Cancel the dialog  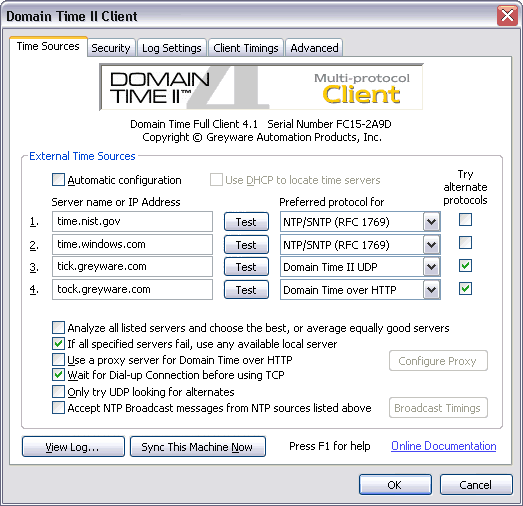pyautogui.click(x=476, y=485)
